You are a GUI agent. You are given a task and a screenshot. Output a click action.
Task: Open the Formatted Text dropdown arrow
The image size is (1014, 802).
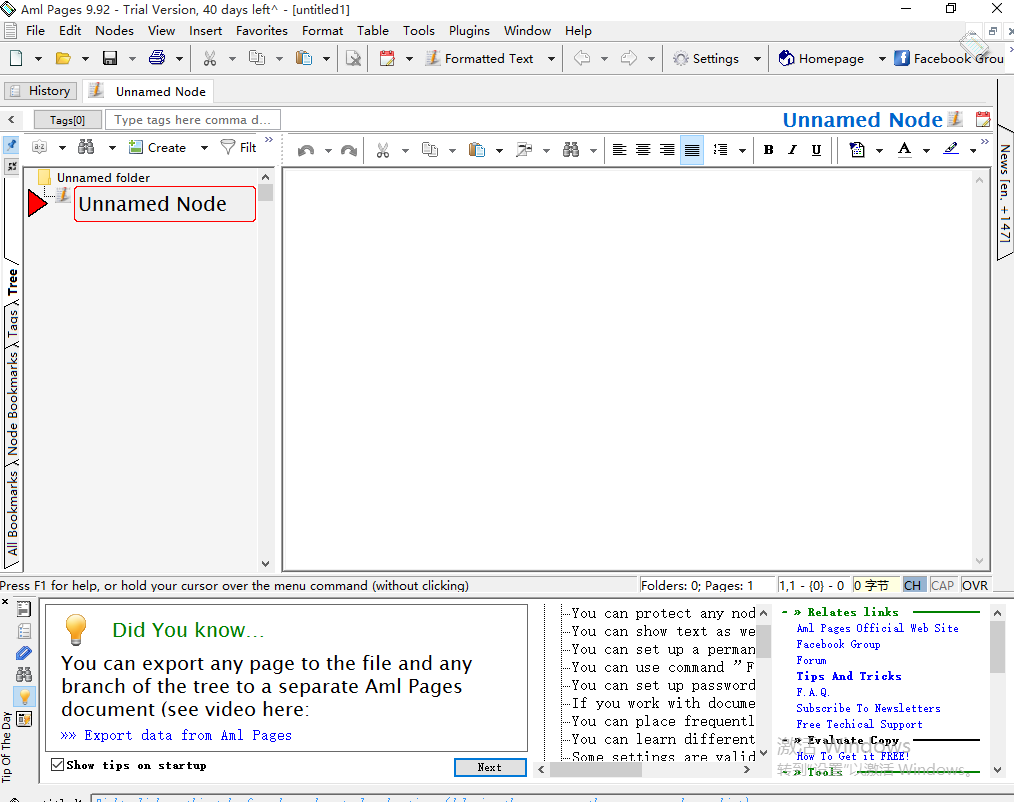(x=551, y=59)
